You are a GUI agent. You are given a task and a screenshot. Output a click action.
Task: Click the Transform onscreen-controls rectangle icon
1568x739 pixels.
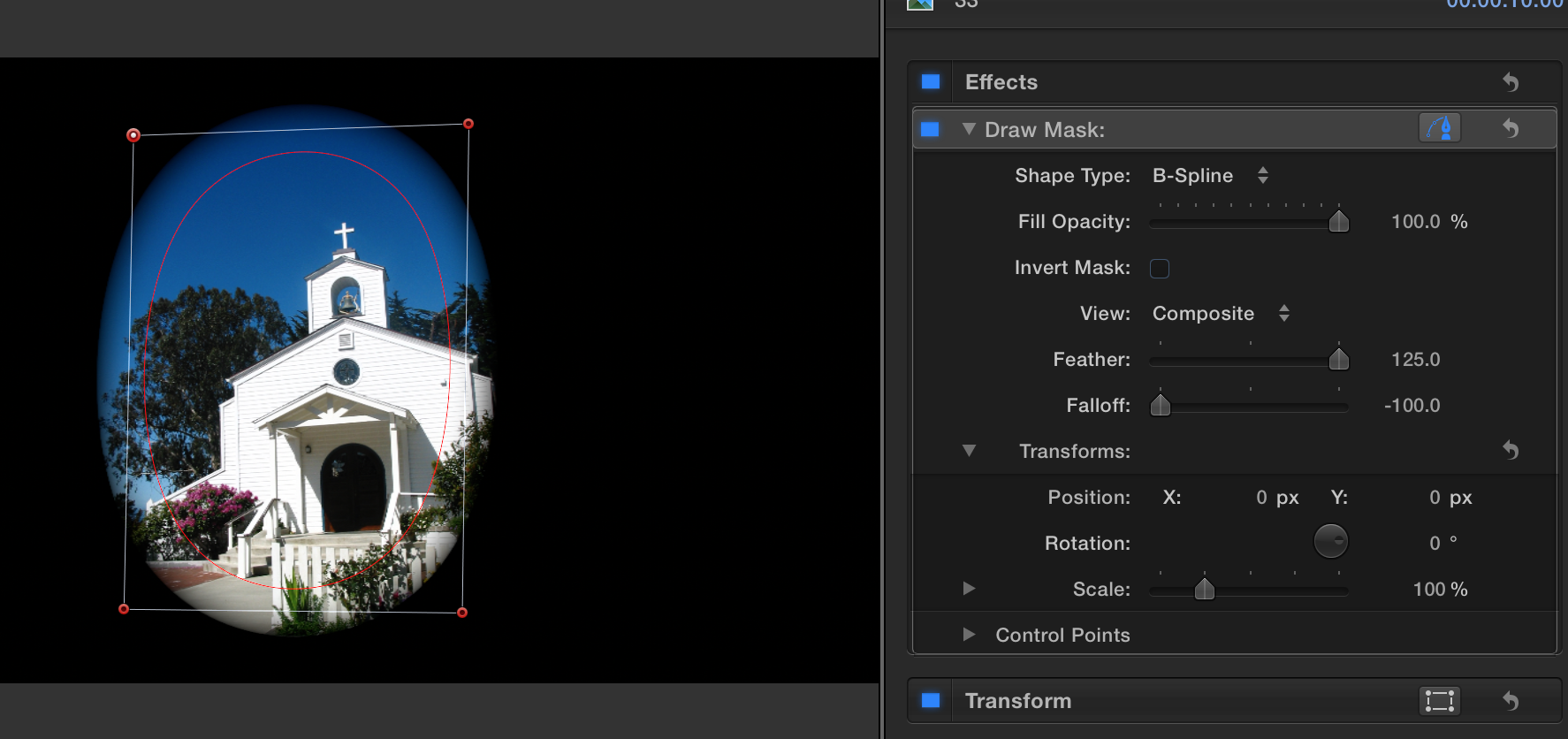(x=1440, y=700)
